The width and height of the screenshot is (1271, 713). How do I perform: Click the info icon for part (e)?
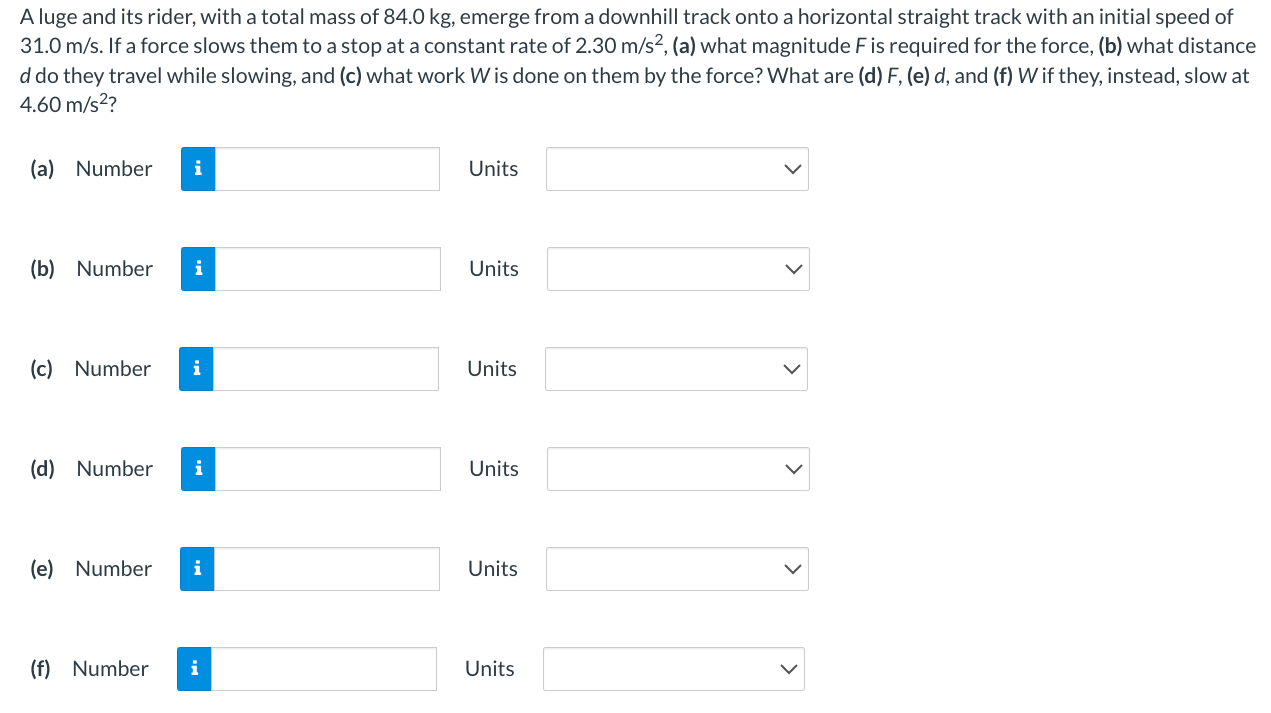pos(197,569)
